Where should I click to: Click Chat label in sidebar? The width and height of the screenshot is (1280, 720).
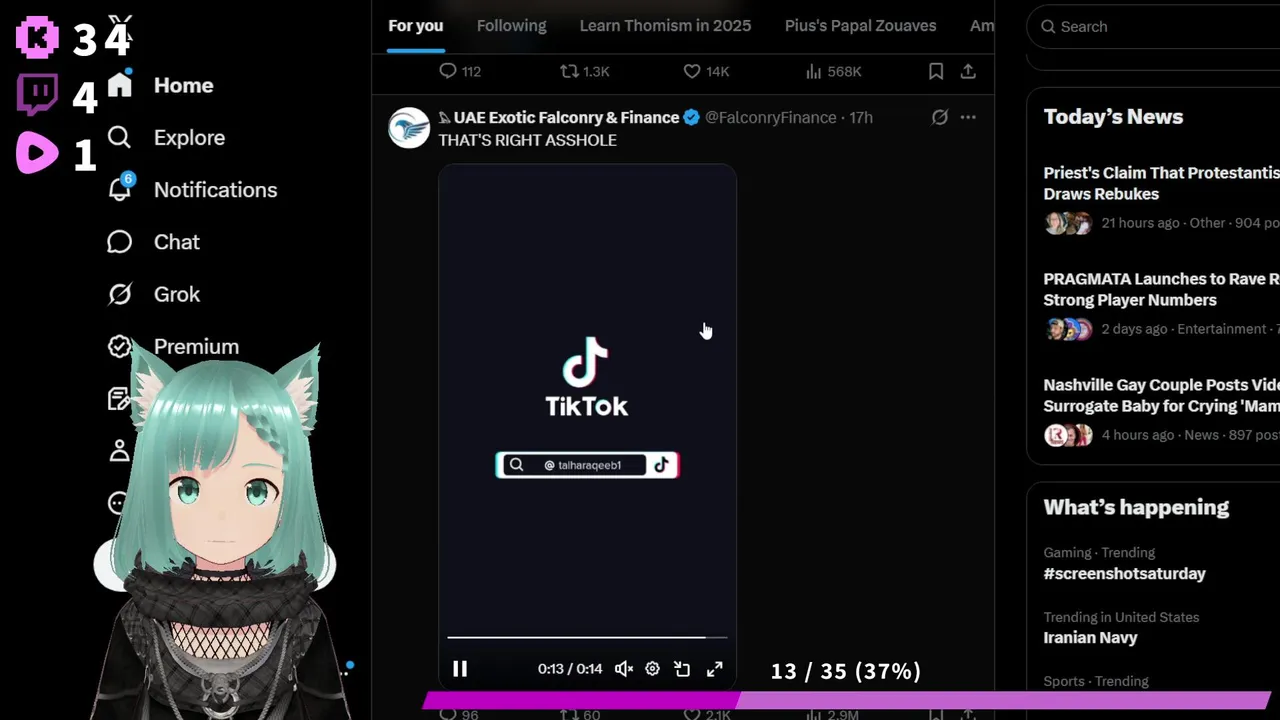click(177, 242)
